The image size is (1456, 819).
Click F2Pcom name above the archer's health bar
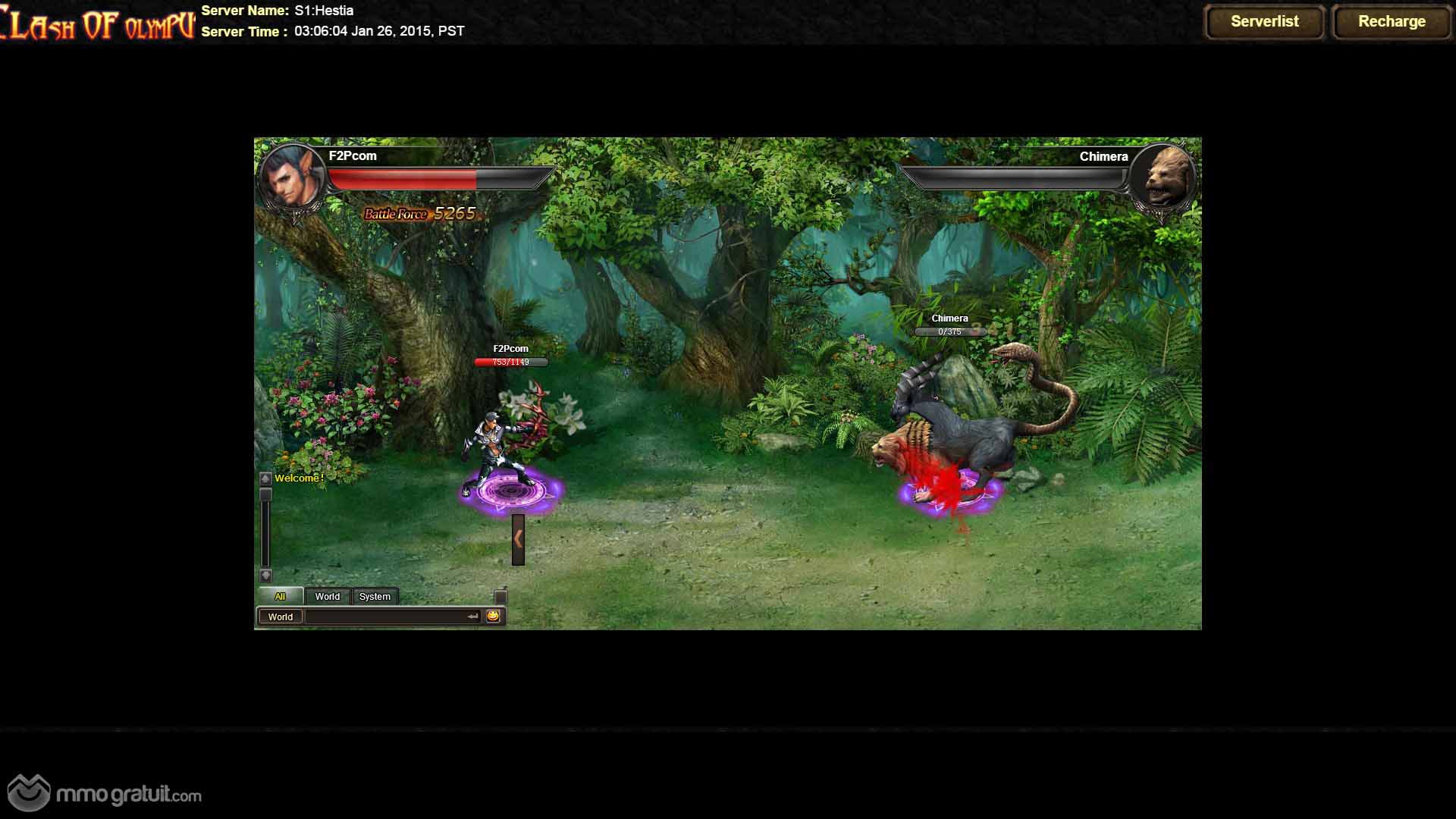(x=510, y=349)
